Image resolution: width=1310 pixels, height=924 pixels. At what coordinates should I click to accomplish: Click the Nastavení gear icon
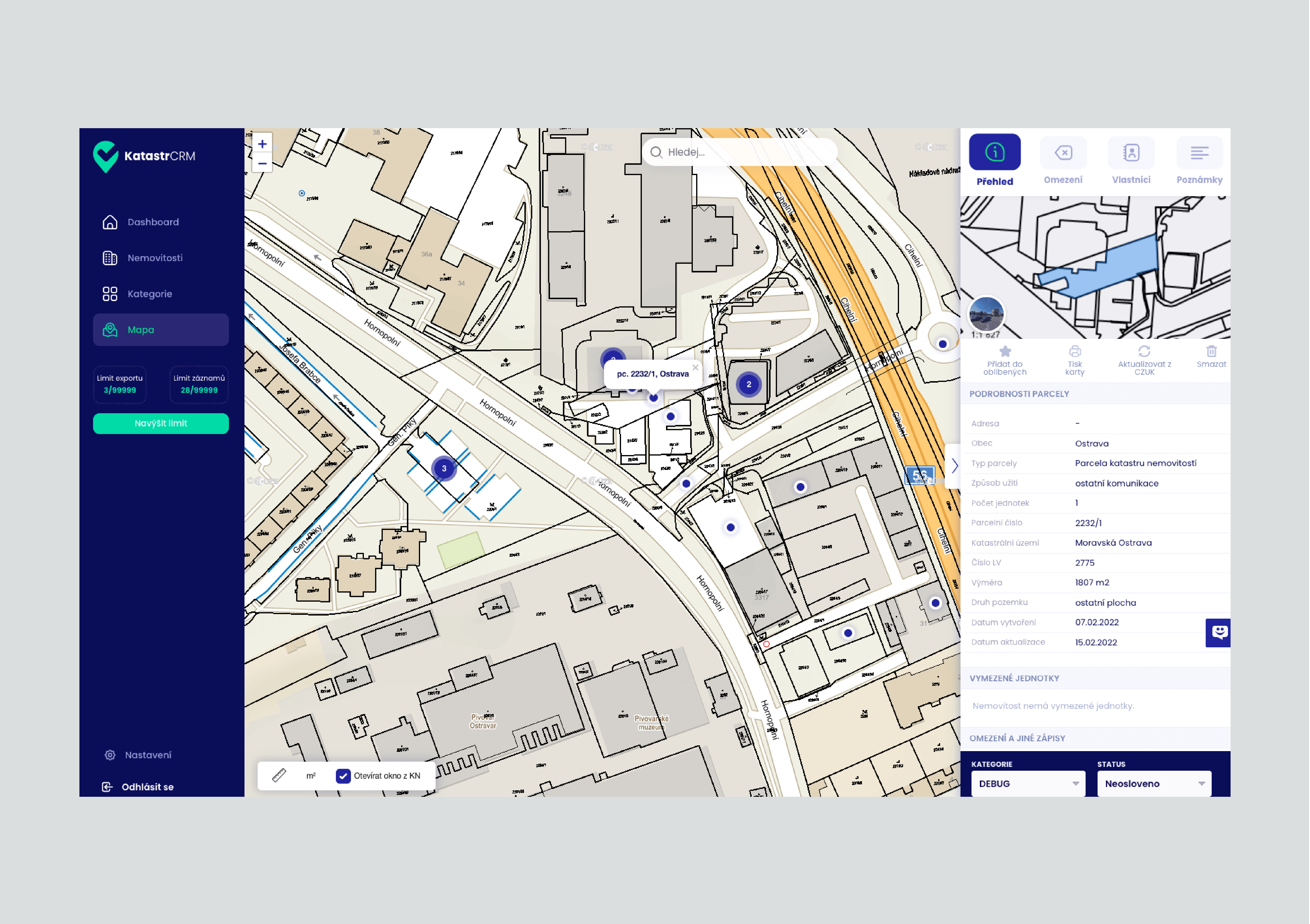pos(110,755)
